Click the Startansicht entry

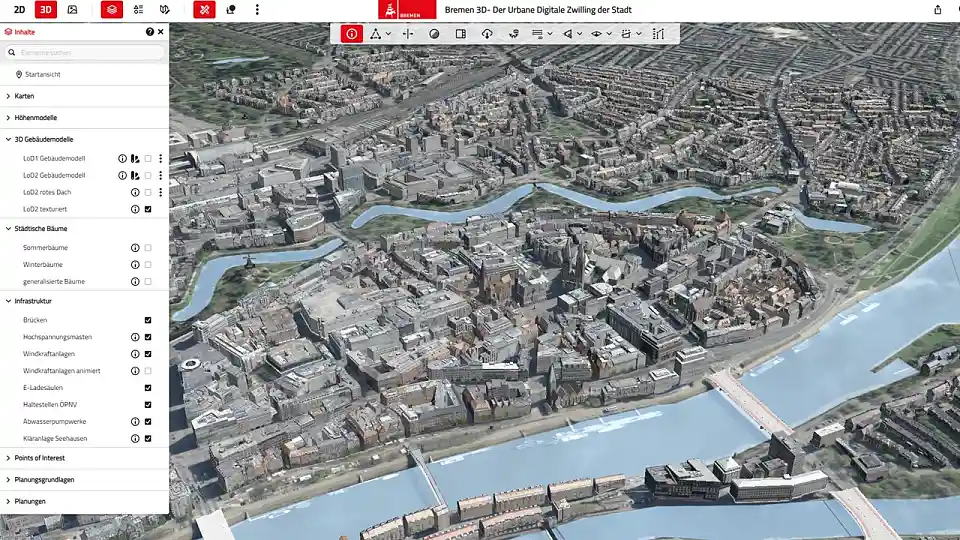(41, 74)
